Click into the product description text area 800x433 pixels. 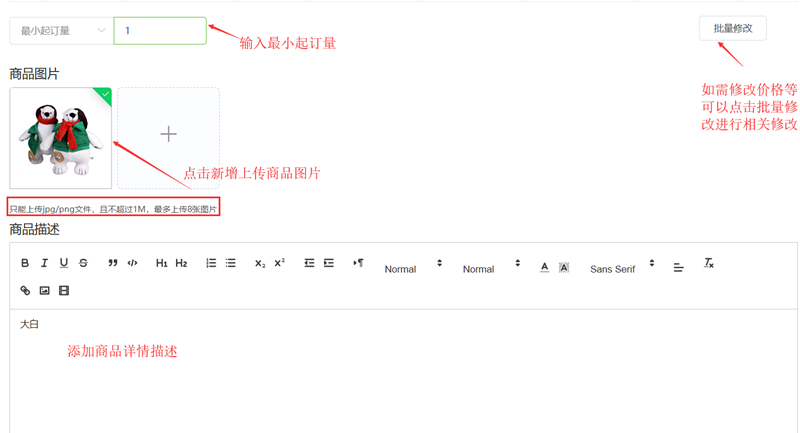pyautogui.click(x=403, y=371)
